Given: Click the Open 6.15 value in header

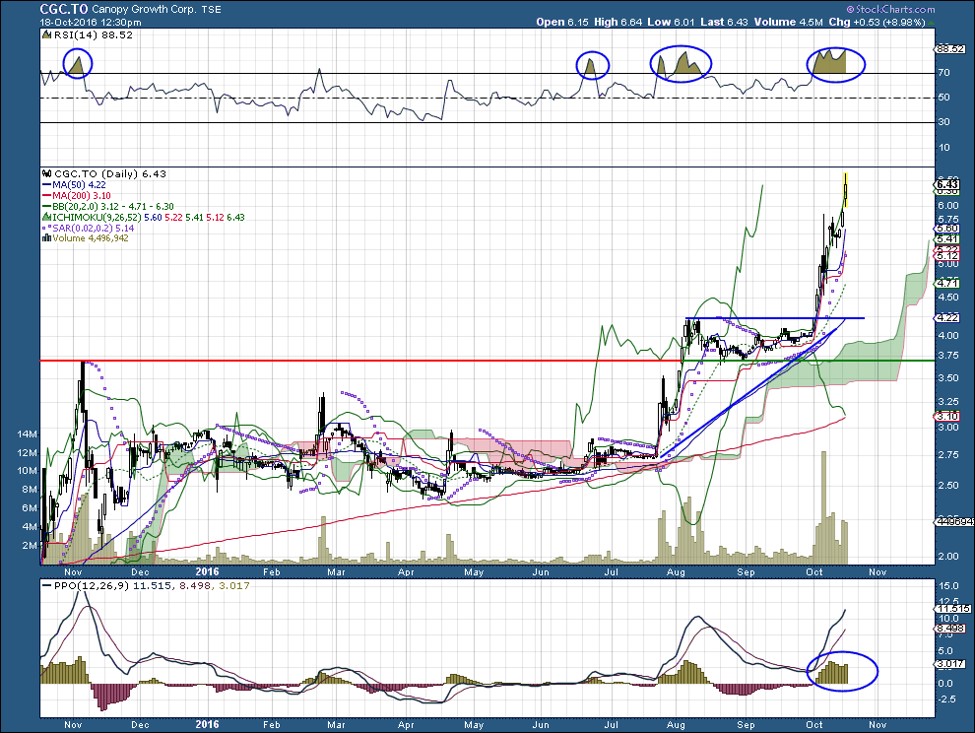Looking at the screenshot, I should 562,22.
